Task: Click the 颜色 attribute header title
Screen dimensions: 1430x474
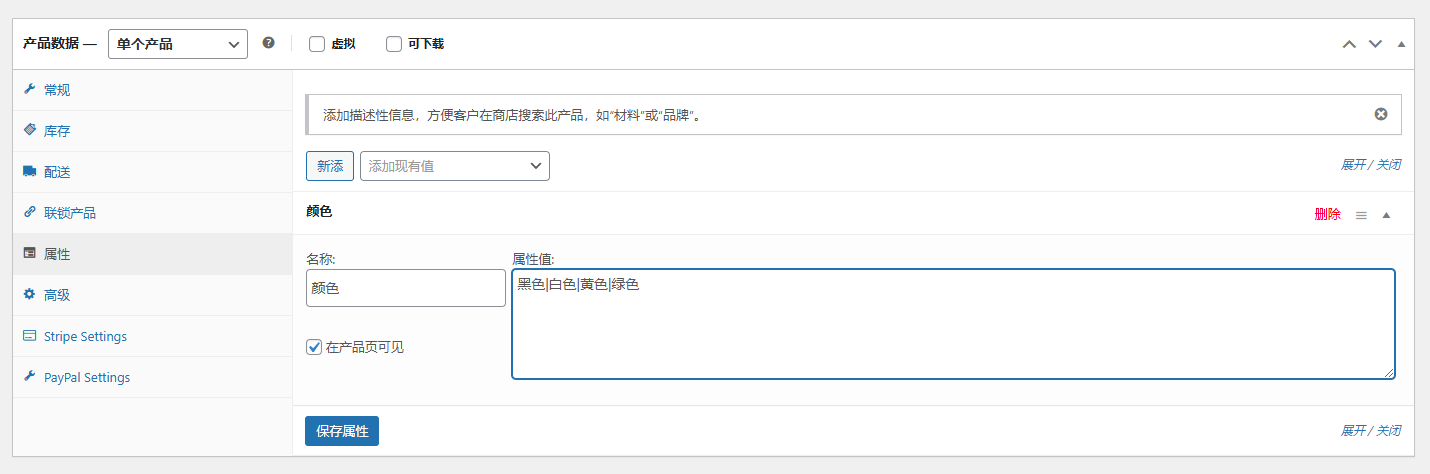Action: coord(319,212)
